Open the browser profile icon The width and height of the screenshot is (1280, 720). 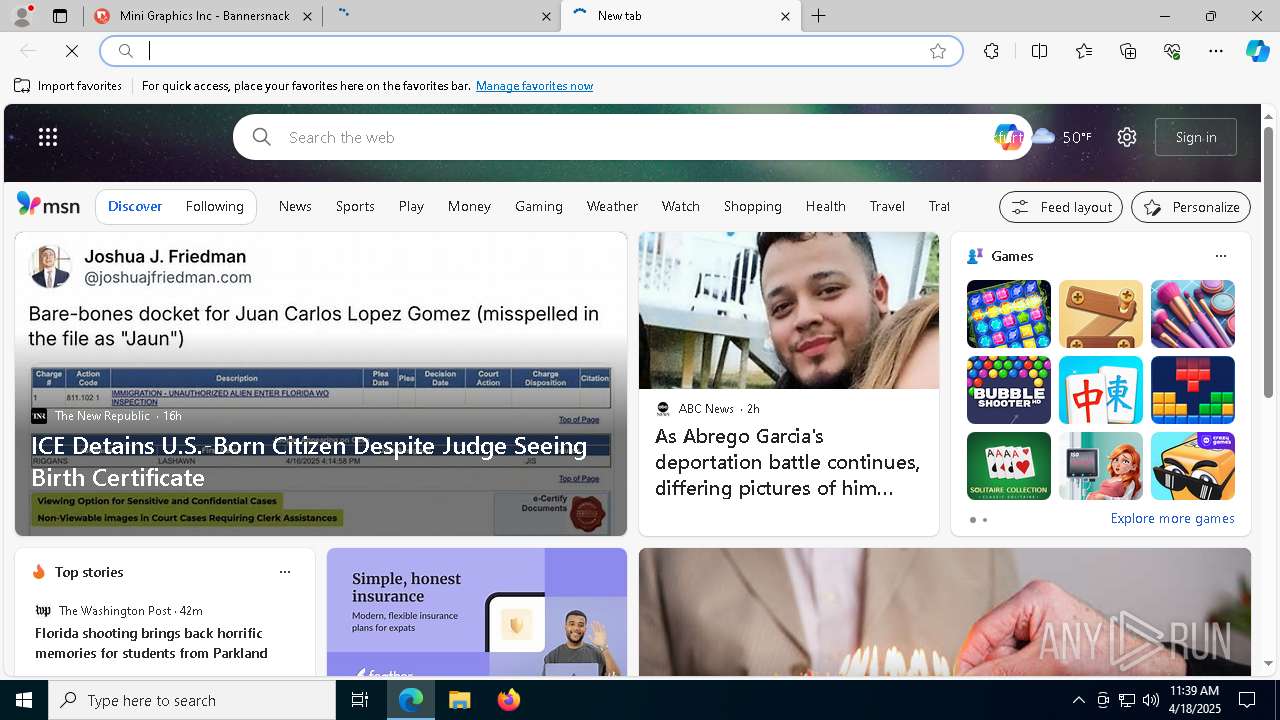point(22,16)
